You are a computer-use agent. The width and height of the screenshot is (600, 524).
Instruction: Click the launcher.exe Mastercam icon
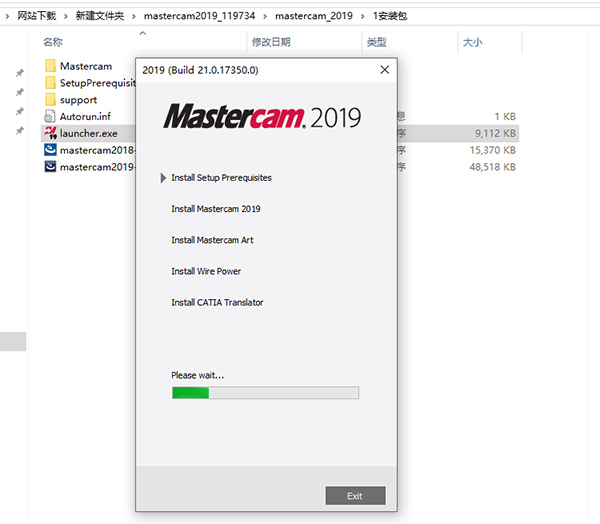[x=50, y=133]
